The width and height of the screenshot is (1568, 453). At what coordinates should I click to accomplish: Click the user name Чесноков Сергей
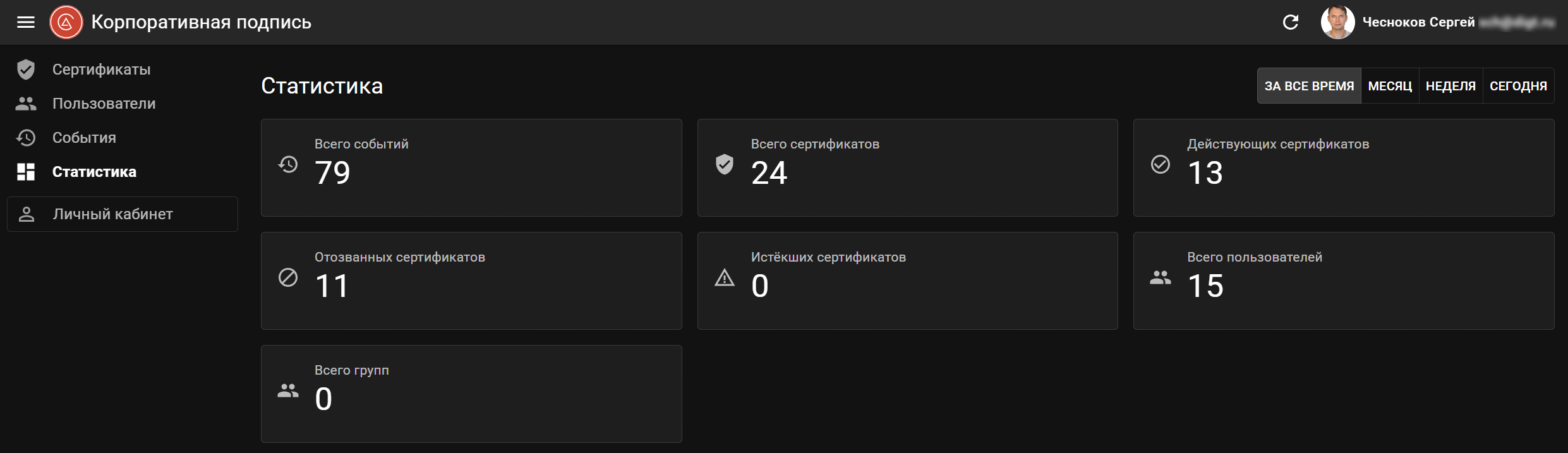(1418, 23)
